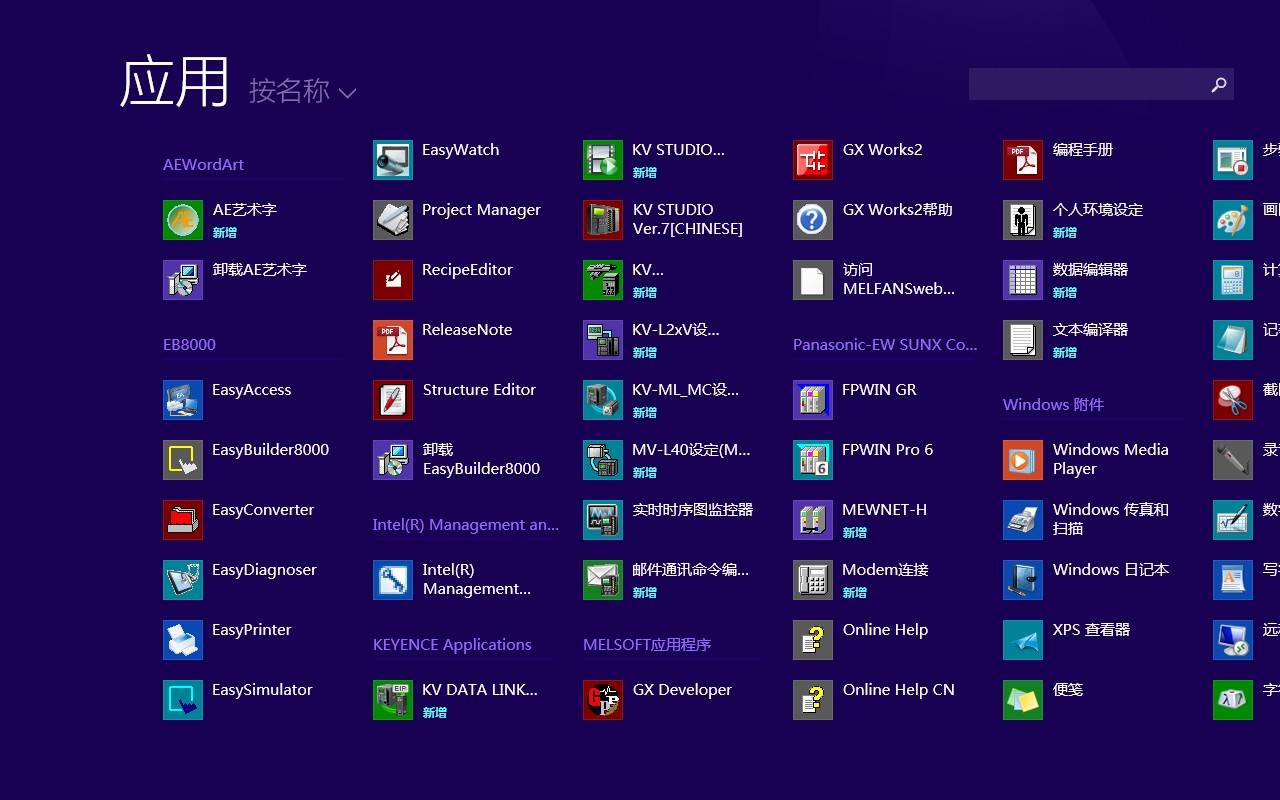The height and width of the screenshot is (800, 1280).
Task: Click the sort-by chevron arrow
Action: pos(347,93)
